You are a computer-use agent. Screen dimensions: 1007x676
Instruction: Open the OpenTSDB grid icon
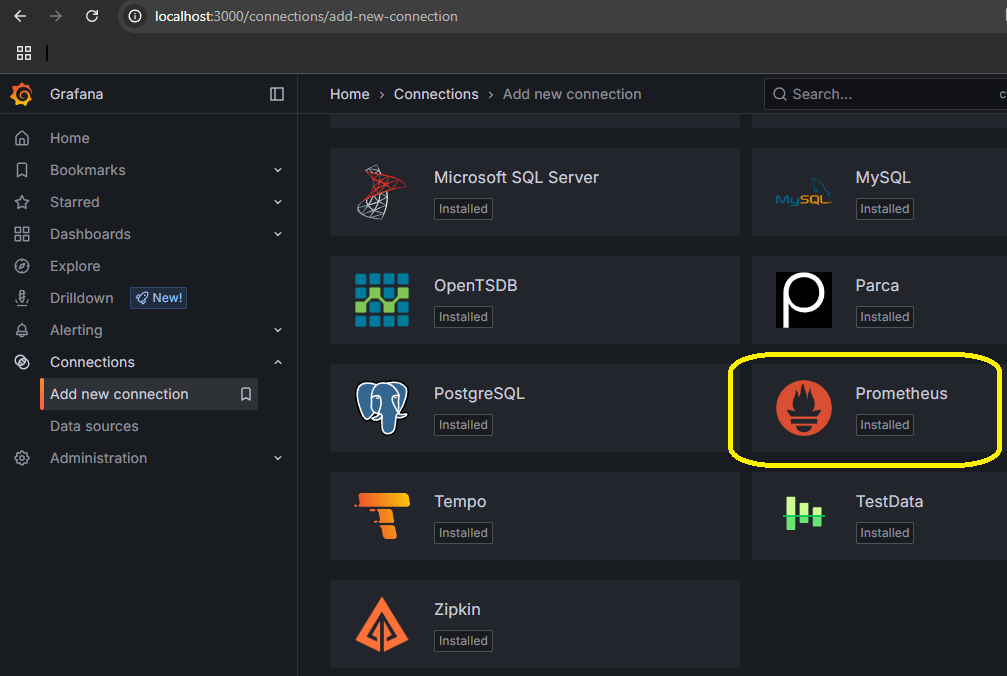click(382, 300)
